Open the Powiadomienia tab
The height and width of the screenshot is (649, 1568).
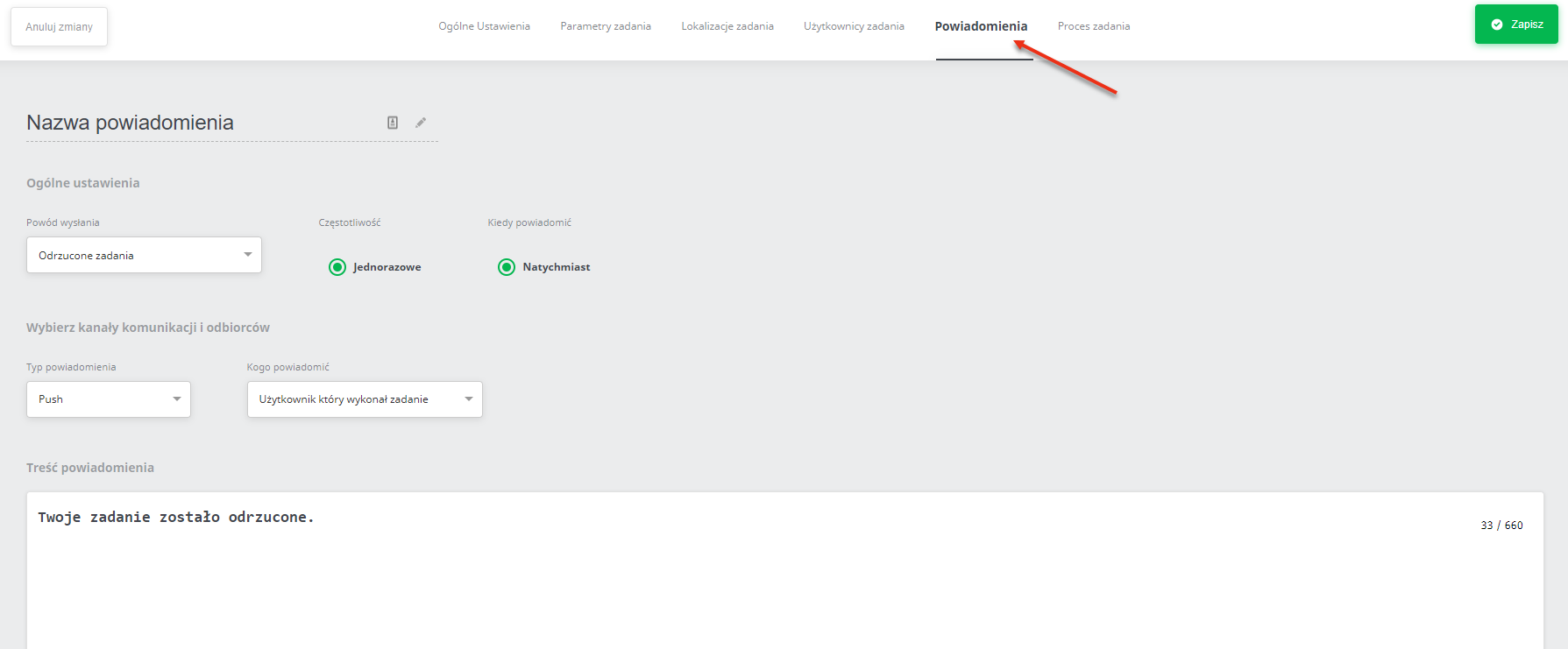[x=981, y=26]
